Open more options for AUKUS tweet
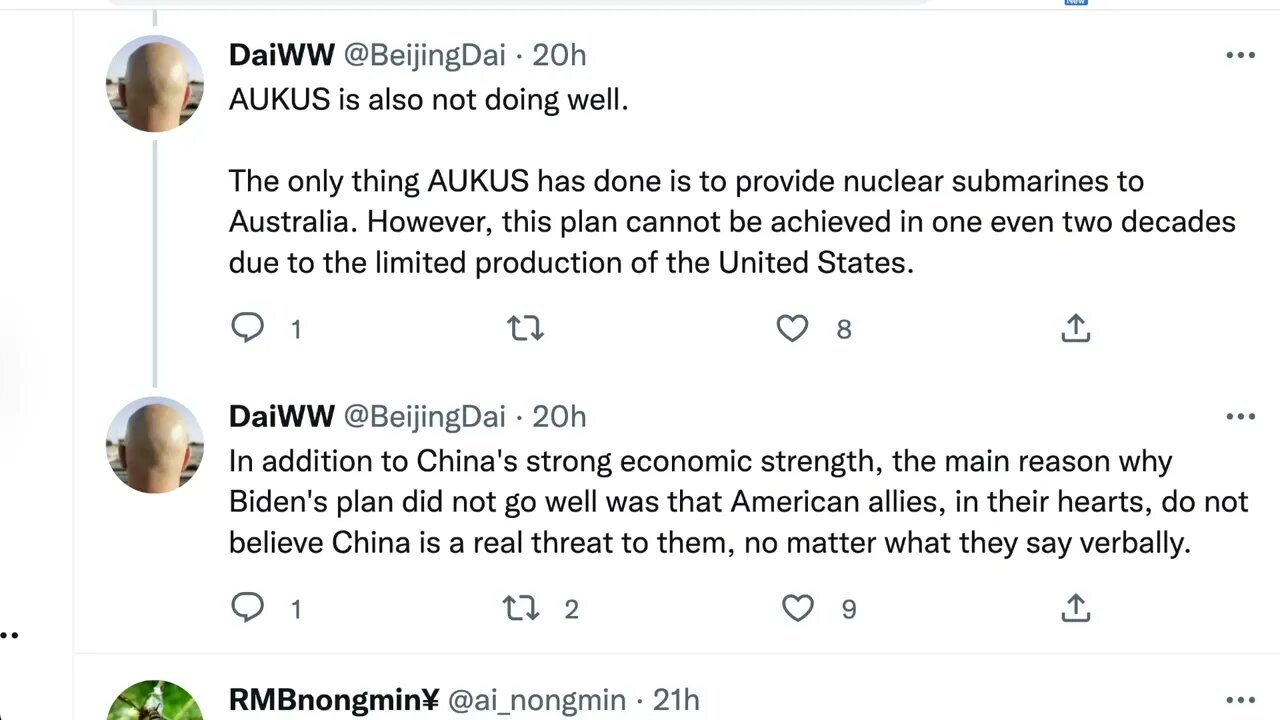Image resolution: width=1280 pixels, height=720 pixels. pos(1240,56)
